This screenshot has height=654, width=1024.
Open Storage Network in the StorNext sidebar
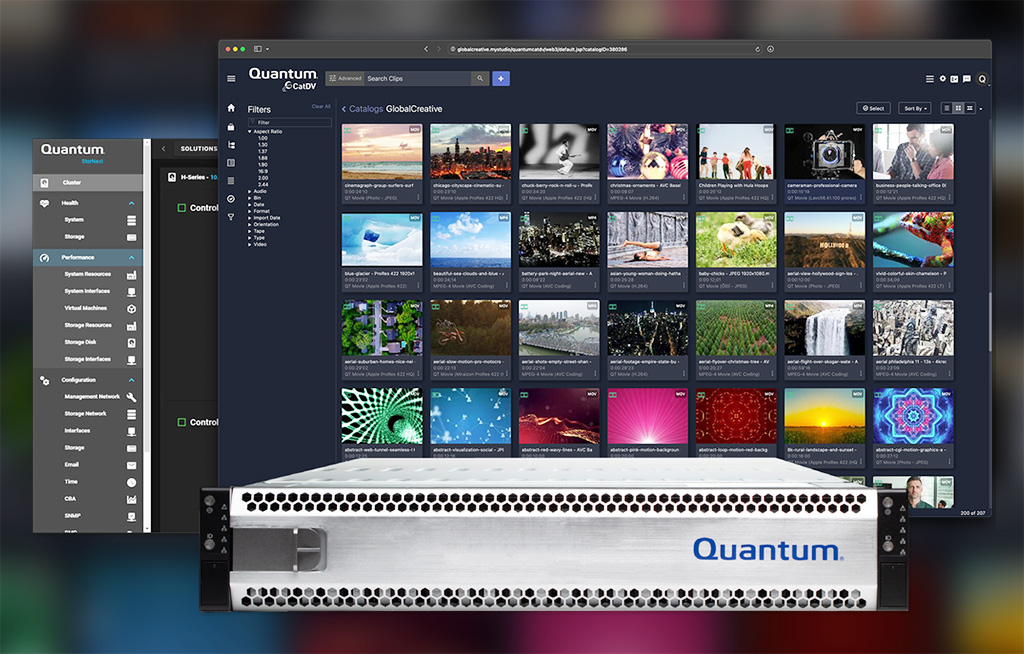pyautogui.click(x=85, y=414)
